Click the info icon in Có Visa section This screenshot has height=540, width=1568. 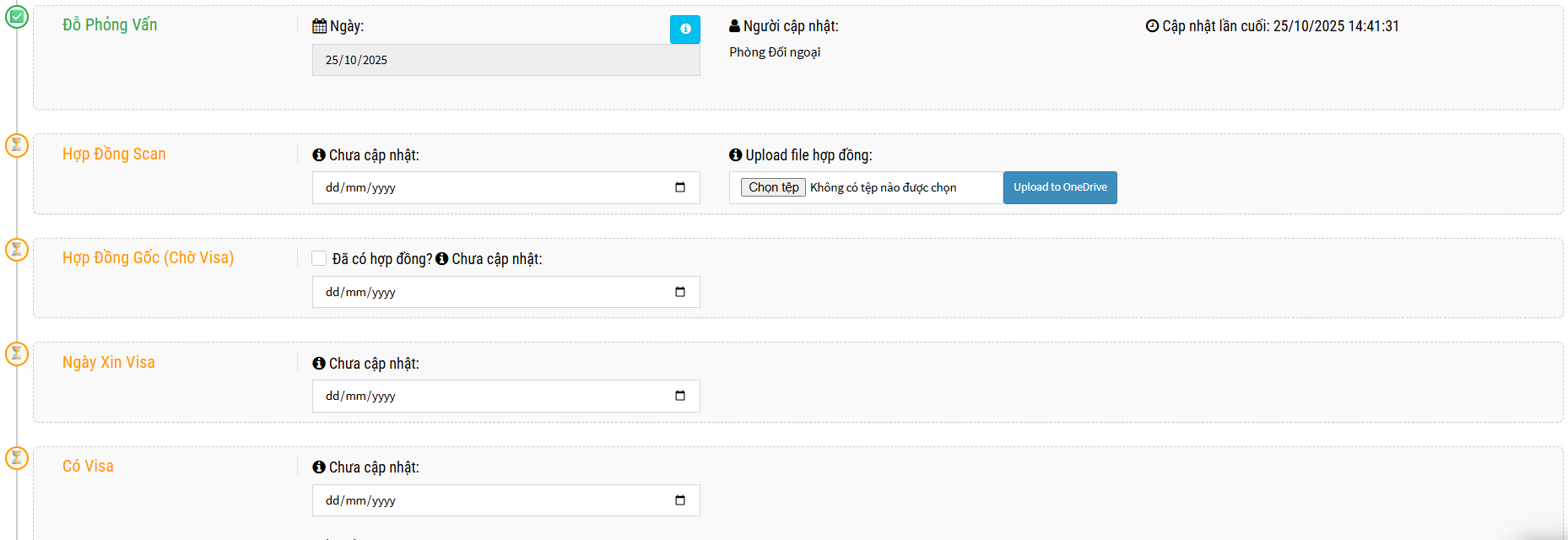pyautogui.click(x=319, y=467)
